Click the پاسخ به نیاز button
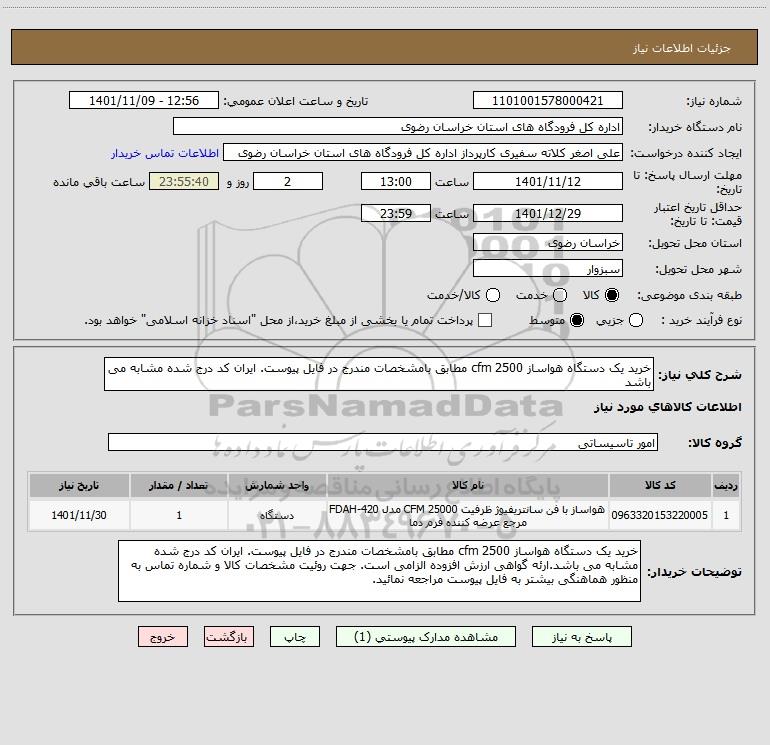This screenshot has width=770, height=745. 581,637
